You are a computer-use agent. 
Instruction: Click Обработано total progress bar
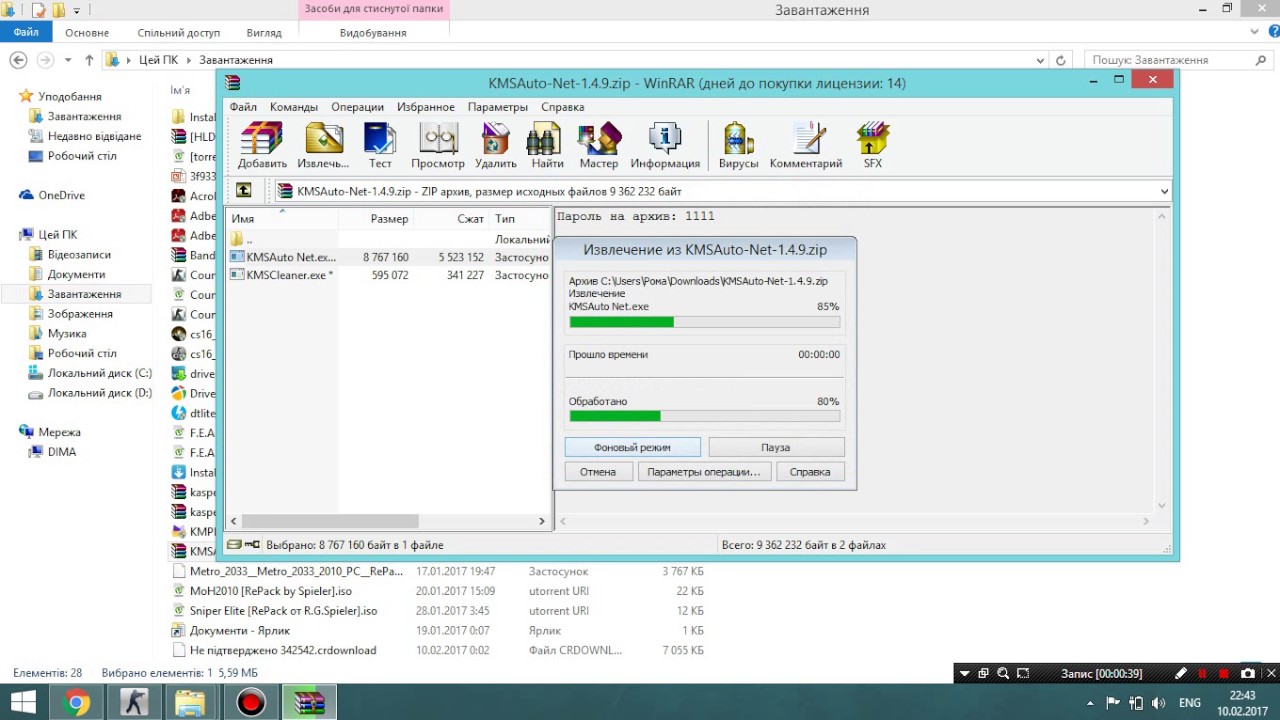[704, 416]
